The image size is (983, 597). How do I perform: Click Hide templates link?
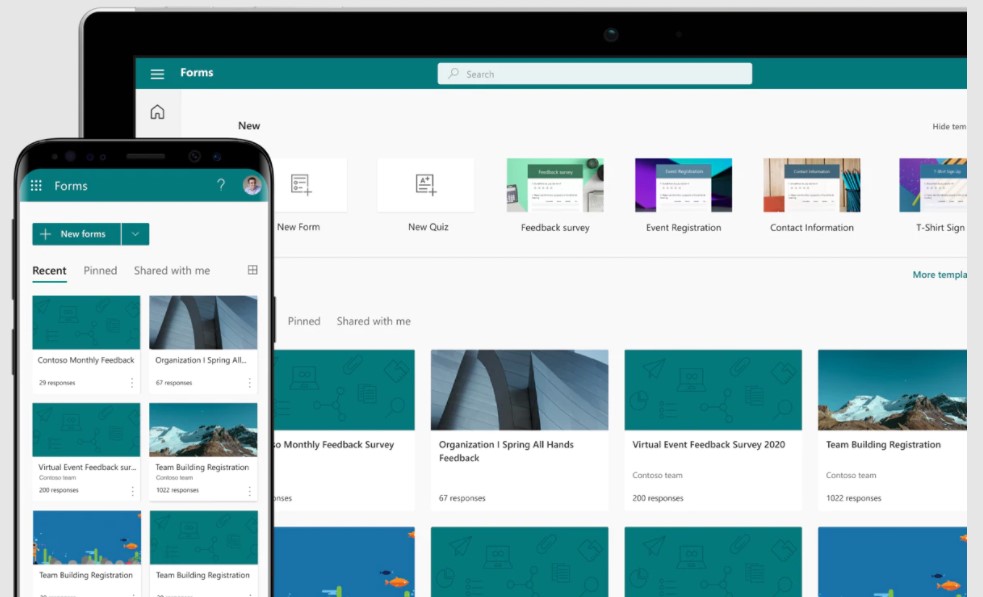[949, 126]
